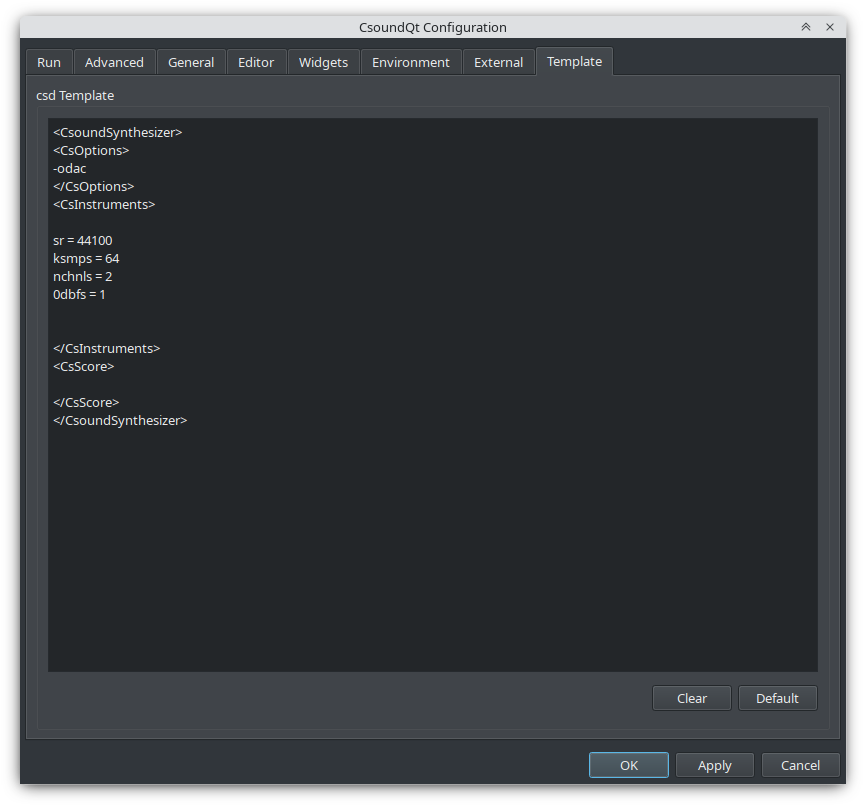The width and height of the screenshot is (866, 808).
Task: Switch to the Advanced tab
Action: (x=114, y=62)
